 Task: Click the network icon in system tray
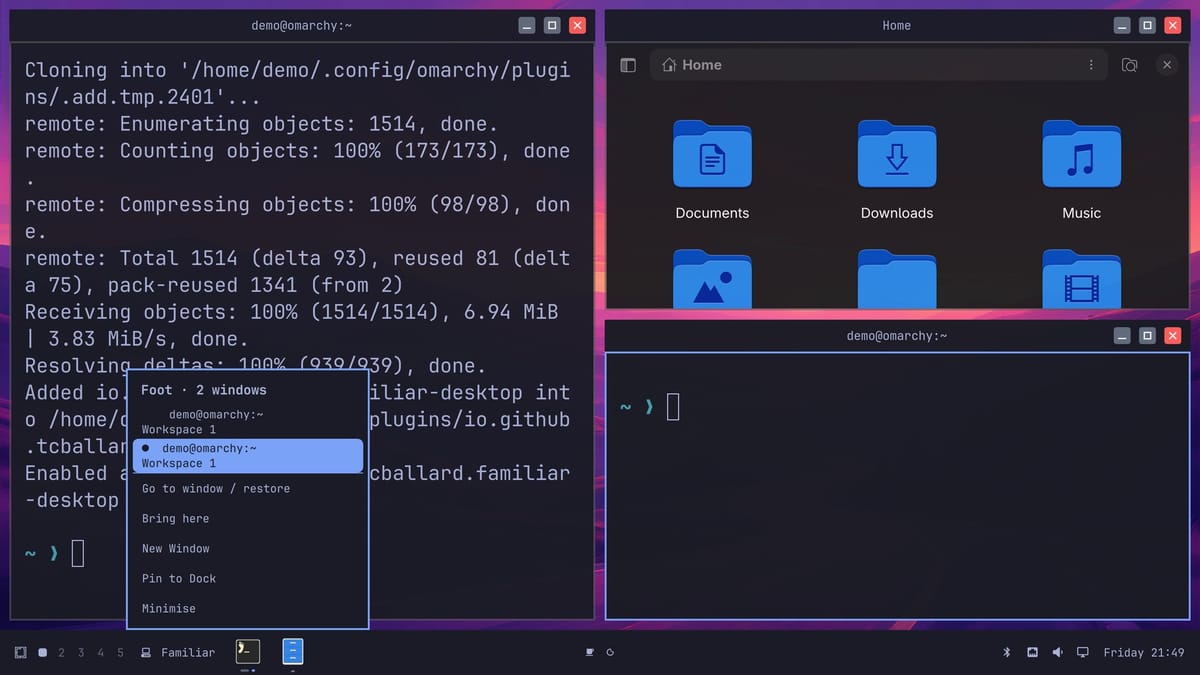pyautogui.click(x=1032, y=653)
